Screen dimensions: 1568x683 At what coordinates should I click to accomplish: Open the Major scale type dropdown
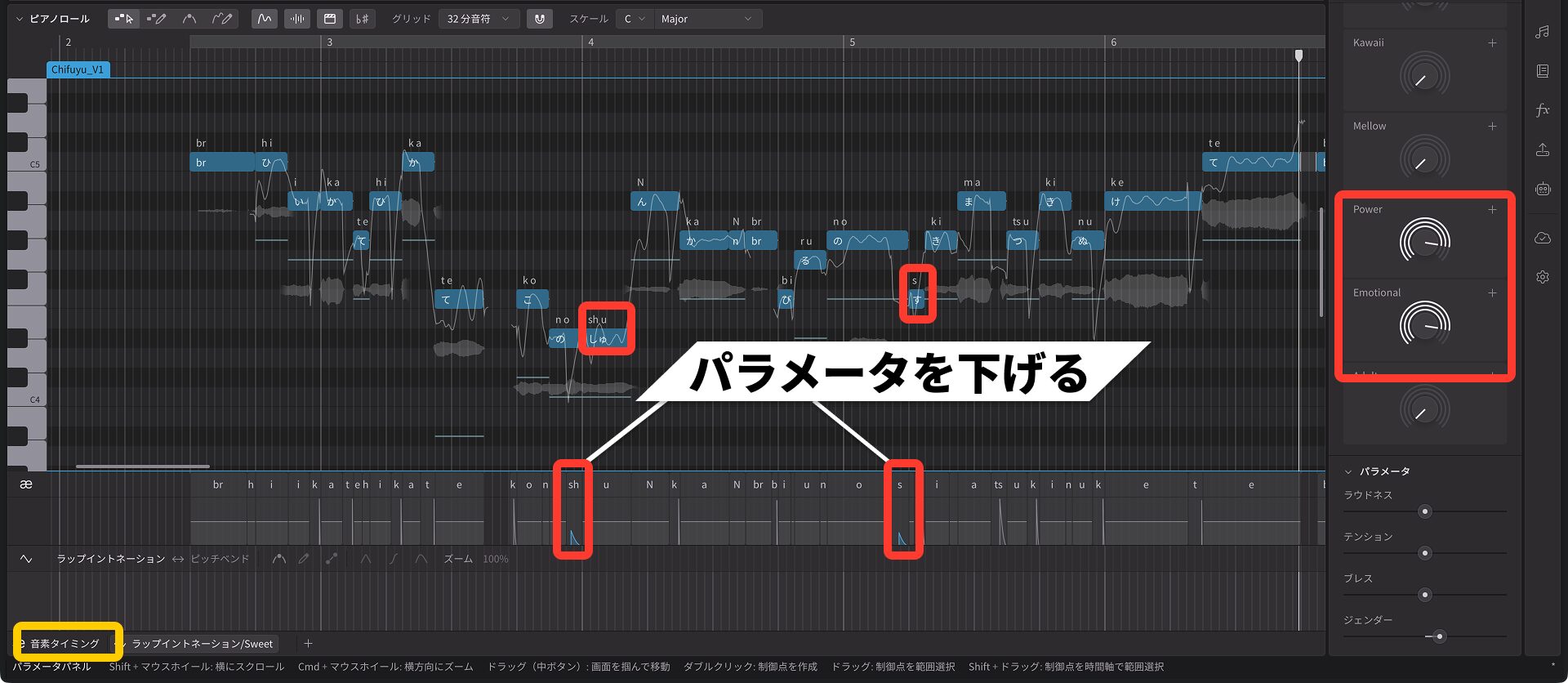pos(707,19)
